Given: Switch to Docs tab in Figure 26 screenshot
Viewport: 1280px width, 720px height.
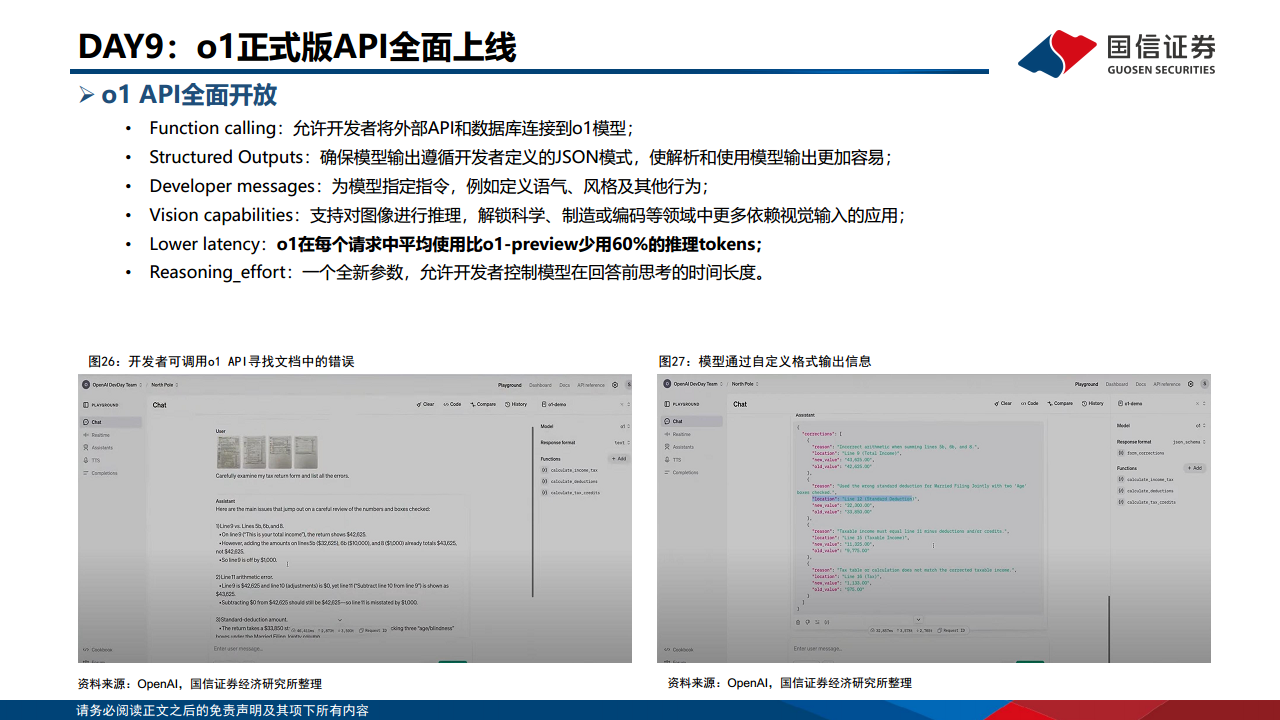Looking at the screenshot, I should click(x=564, y=385).
